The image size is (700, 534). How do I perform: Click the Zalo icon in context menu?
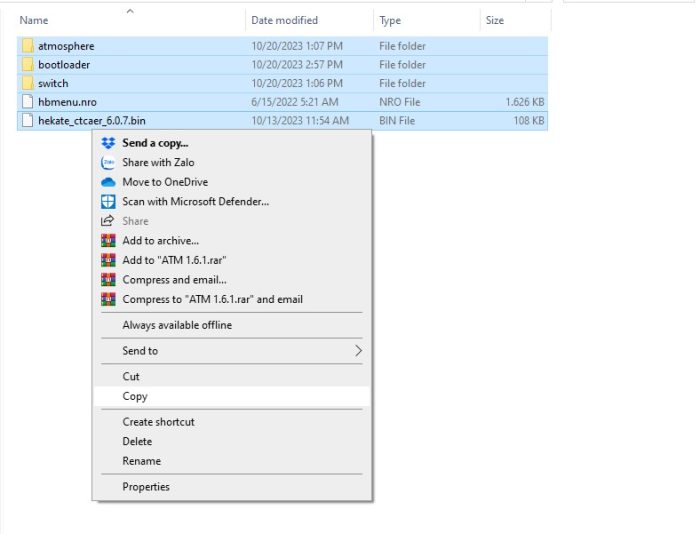(x=108, y=162)
